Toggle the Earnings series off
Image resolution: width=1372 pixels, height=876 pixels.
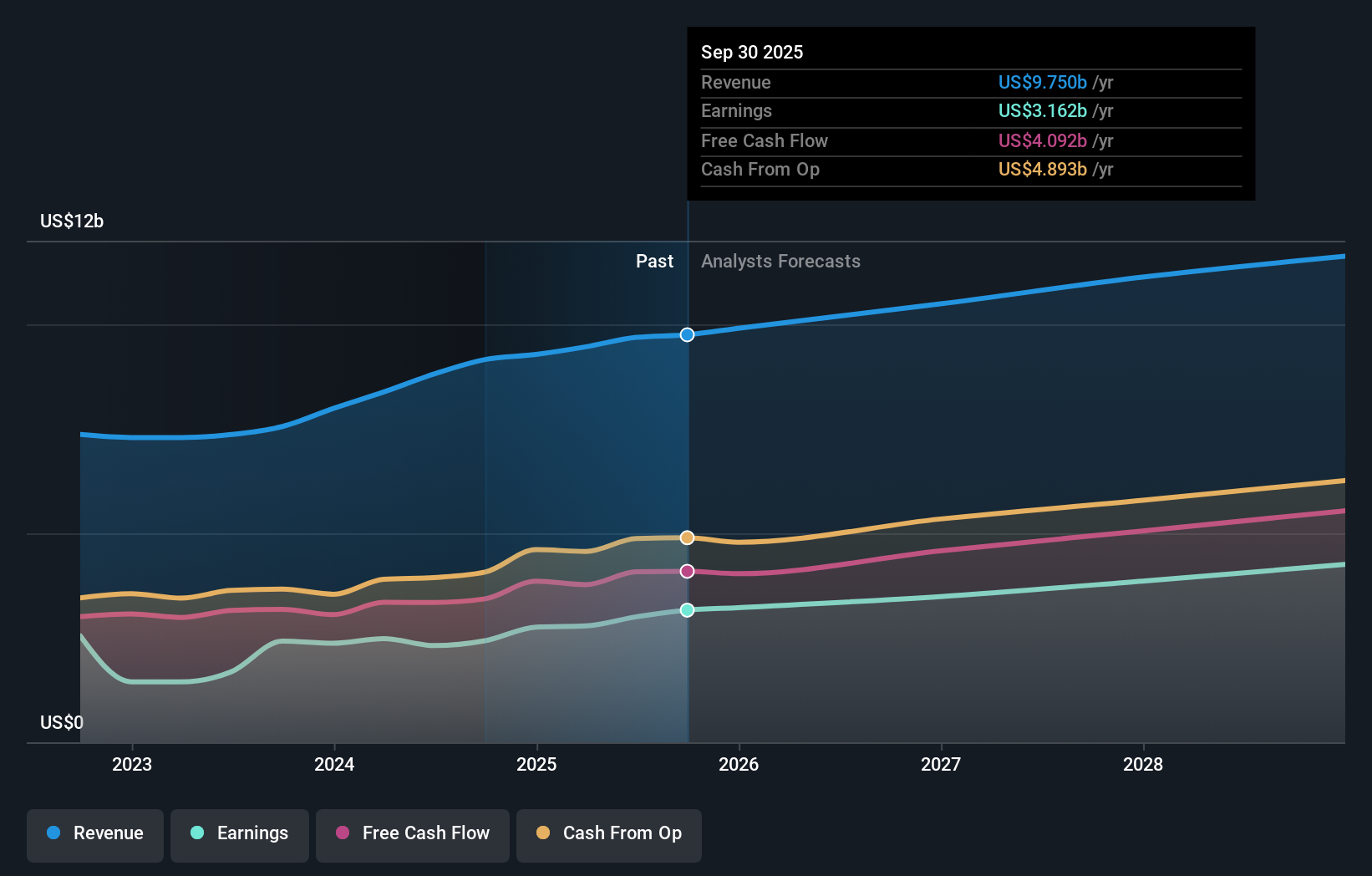(240, 833)
